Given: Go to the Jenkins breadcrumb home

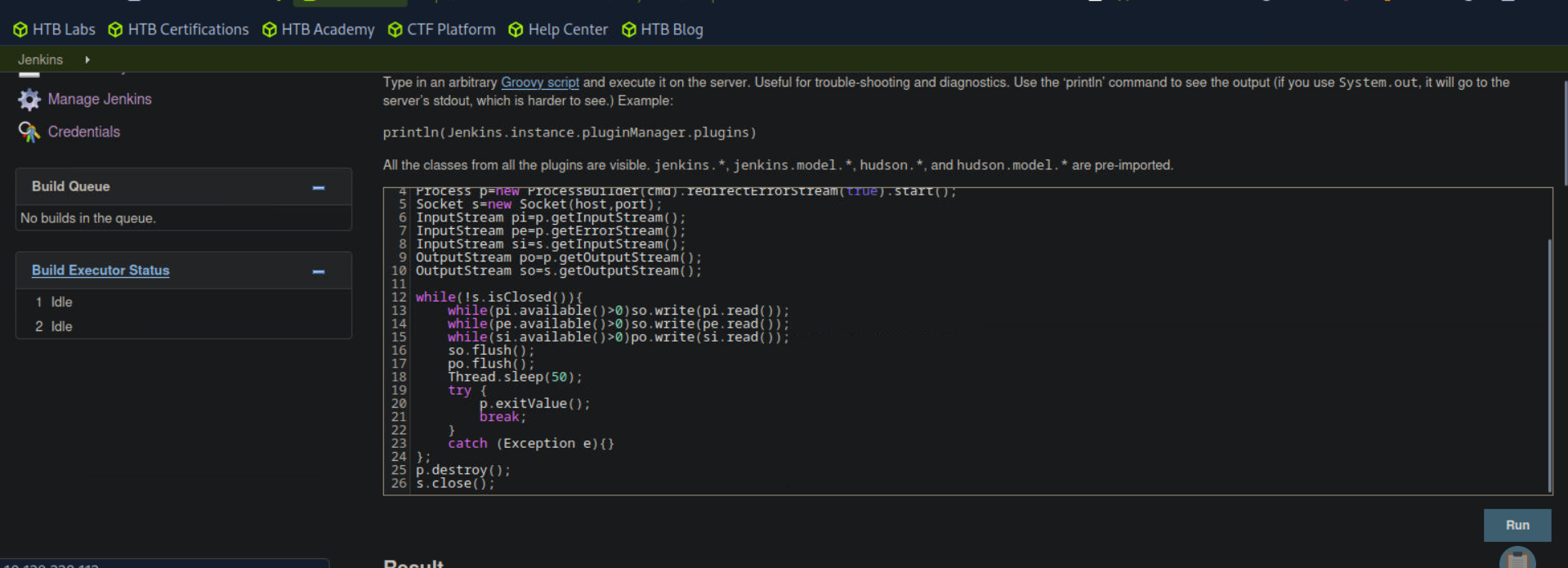Looking at the screenshot, I should (x=40, y=60).
